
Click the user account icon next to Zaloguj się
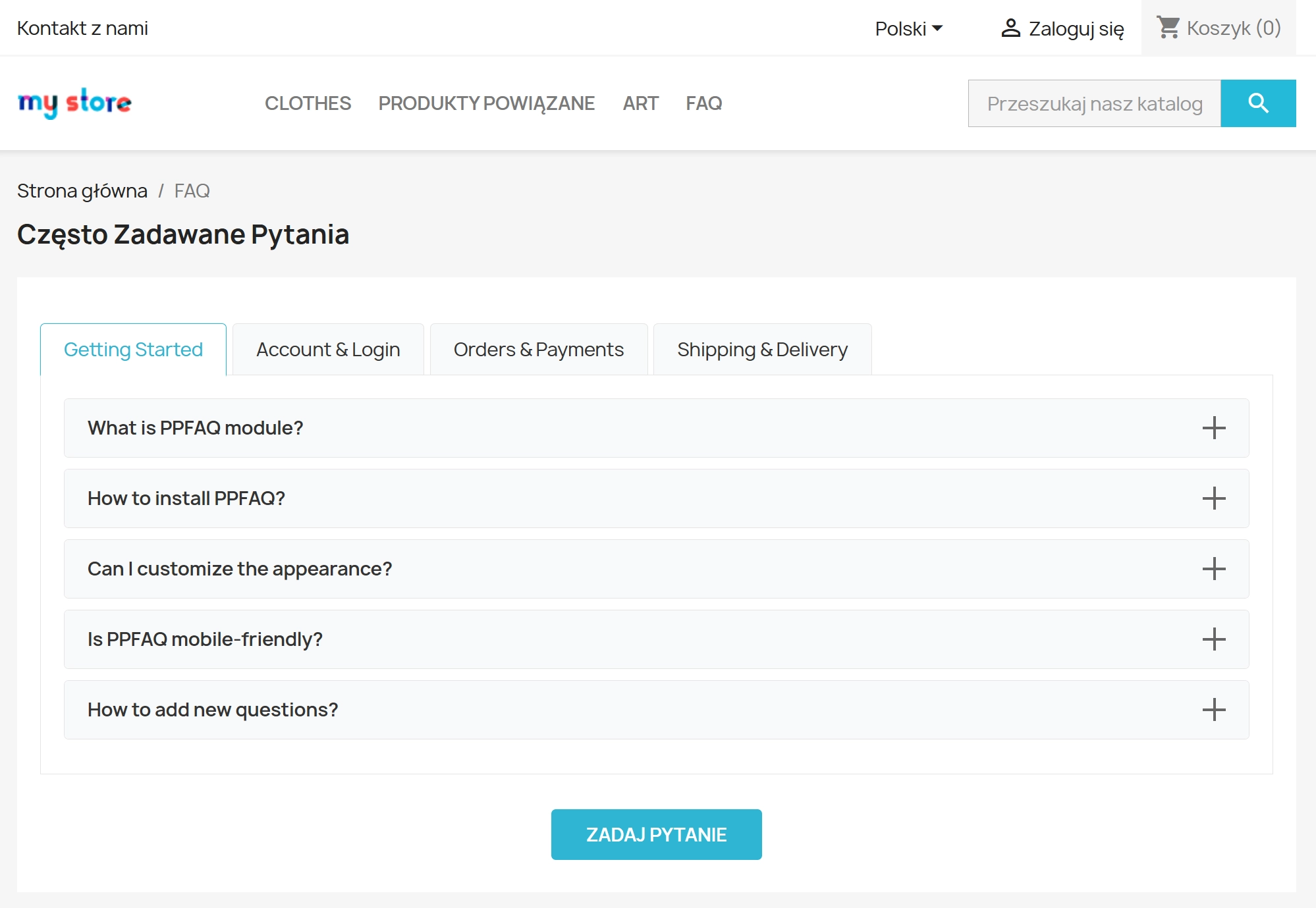[x=1010, y=26]
